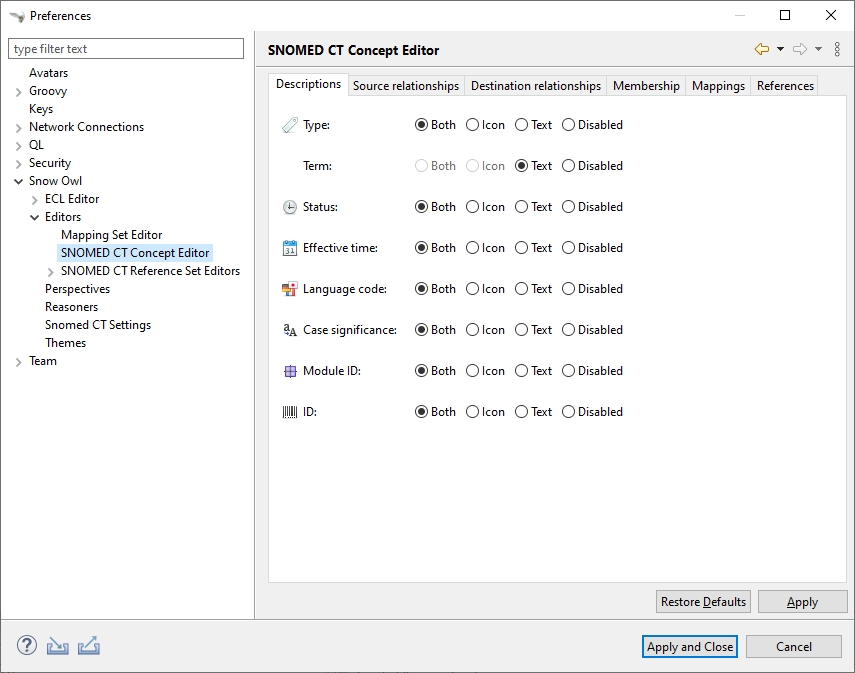Click the Apply and Close button
855x673 pixels.
tap(690, 647)
